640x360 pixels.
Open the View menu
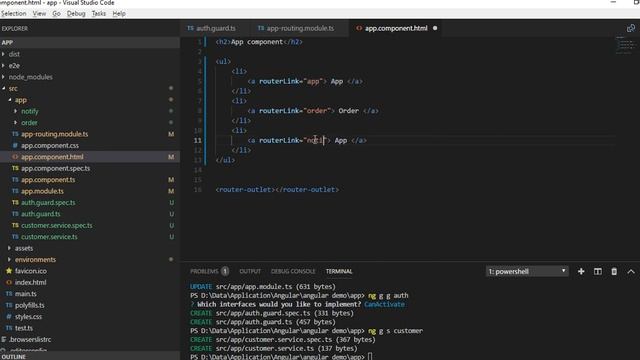click(39, 13)
